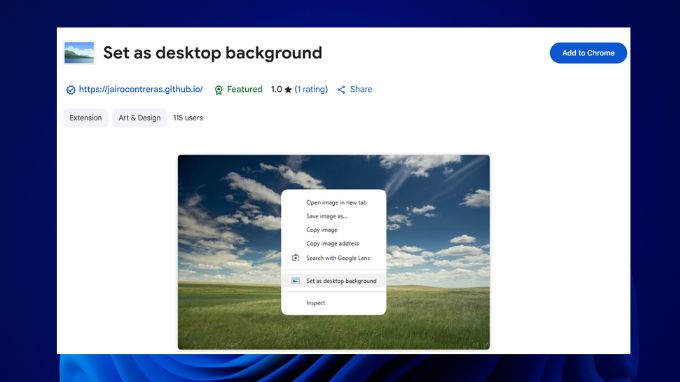Open the 1 rating link

click(x=311, y=89)
